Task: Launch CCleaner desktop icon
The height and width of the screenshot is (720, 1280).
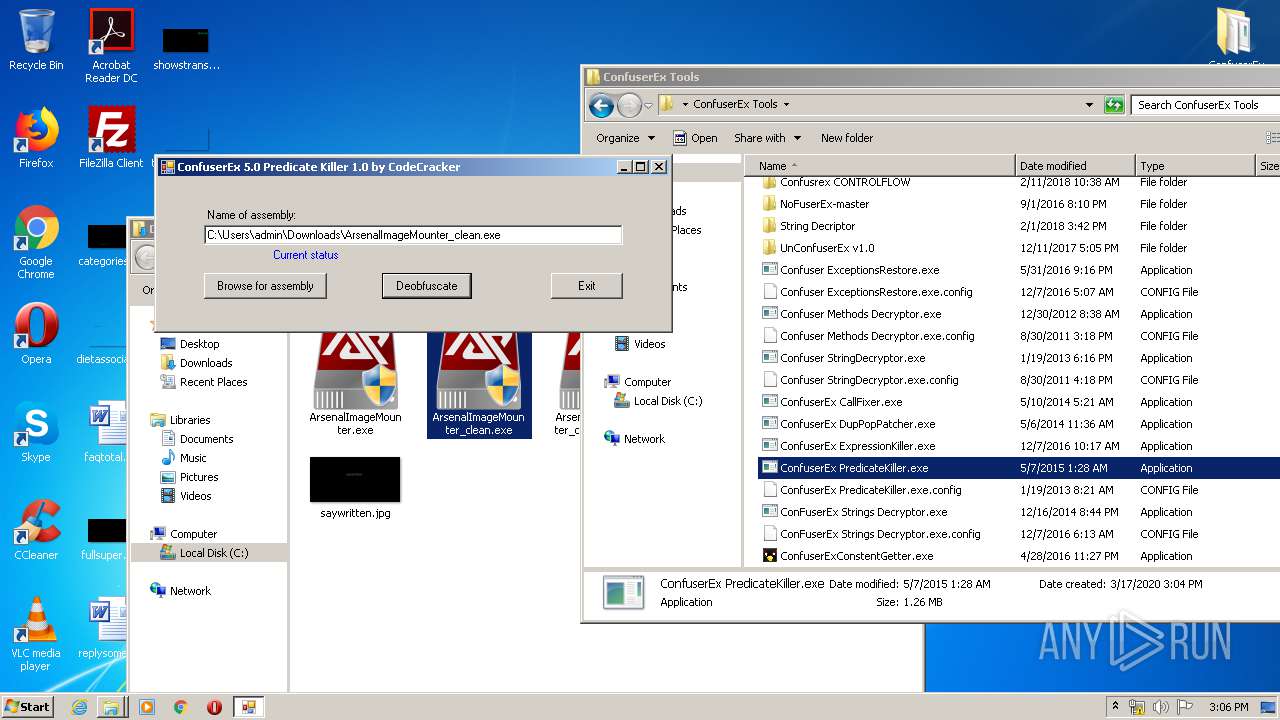Action: tap(36, 530)
